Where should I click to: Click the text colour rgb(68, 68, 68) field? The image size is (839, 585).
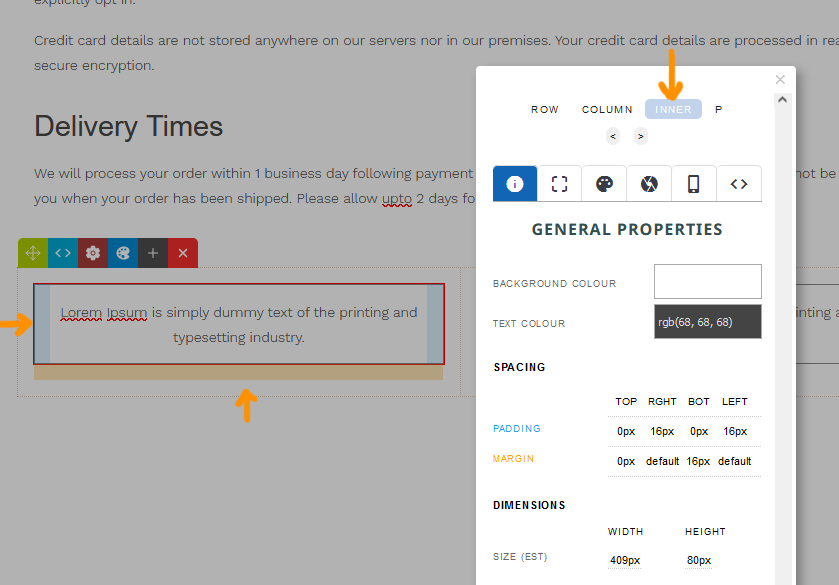[707, 322]
